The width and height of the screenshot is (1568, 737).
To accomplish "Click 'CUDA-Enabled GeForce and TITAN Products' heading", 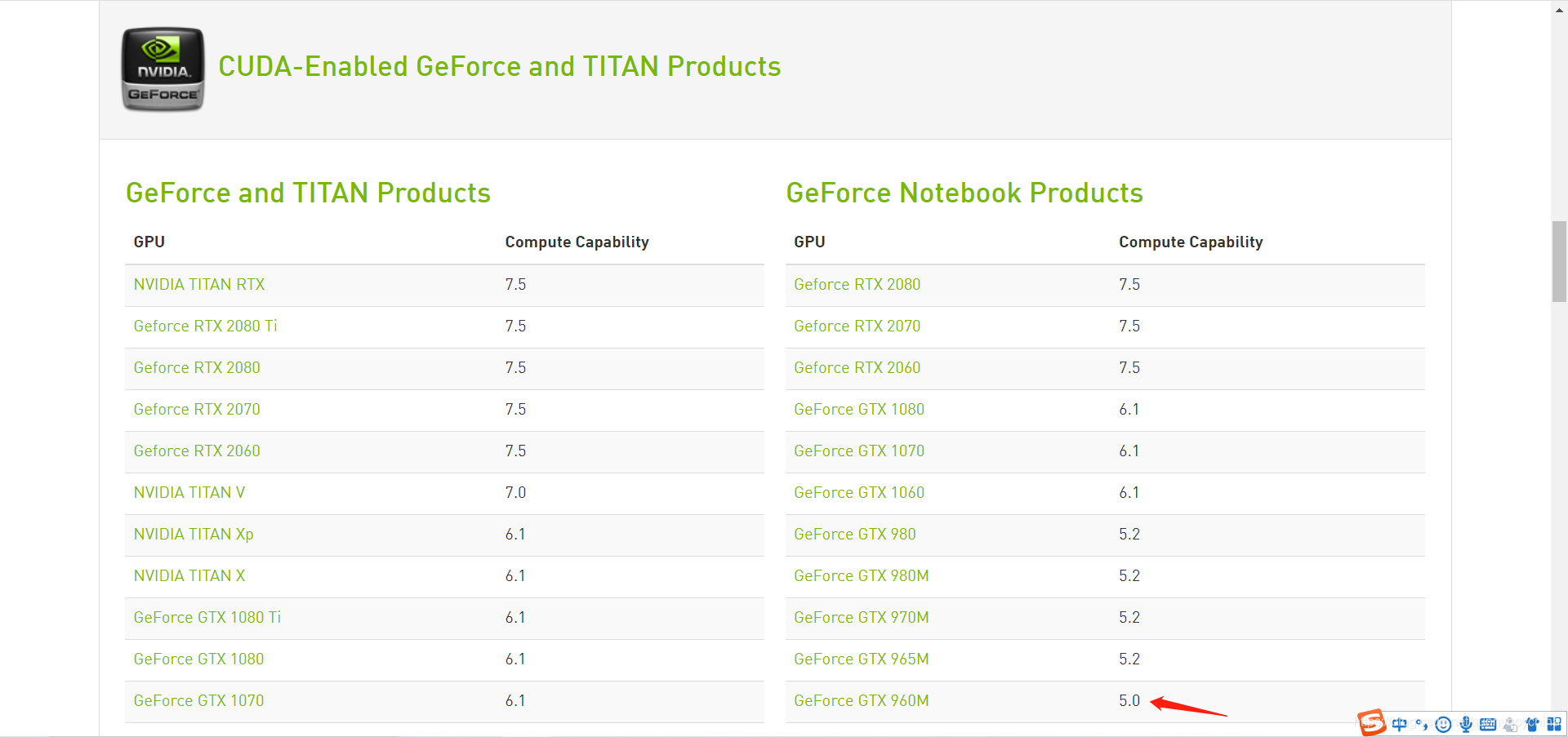I will pos(499,67).
